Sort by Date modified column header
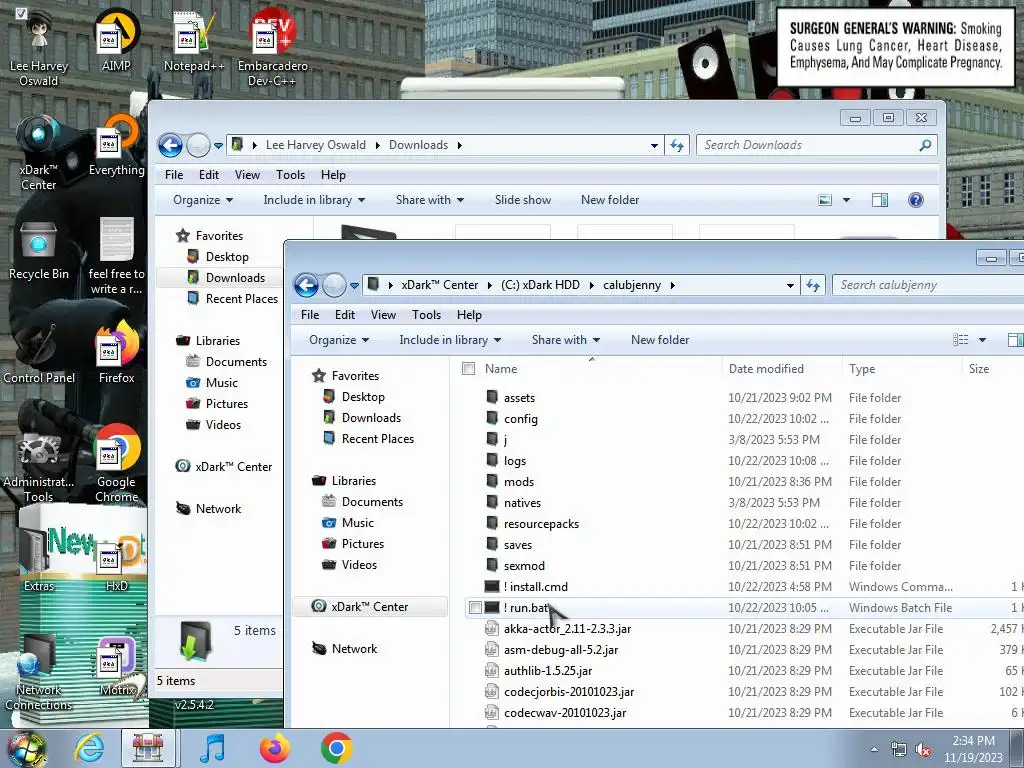1024x768 pixels. coord(766,369)
